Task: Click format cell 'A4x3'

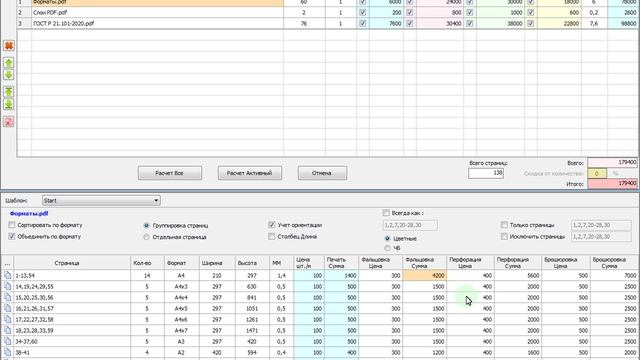Action: click(182, 287)
